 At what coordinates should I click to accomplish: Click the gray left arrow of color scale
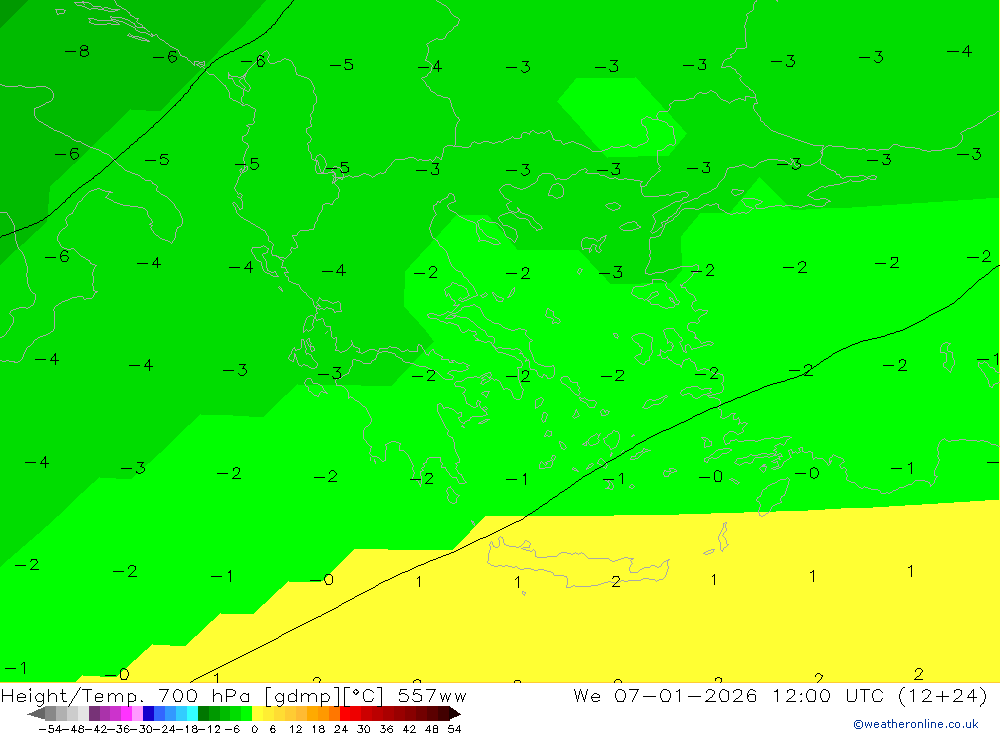[36, 714]
